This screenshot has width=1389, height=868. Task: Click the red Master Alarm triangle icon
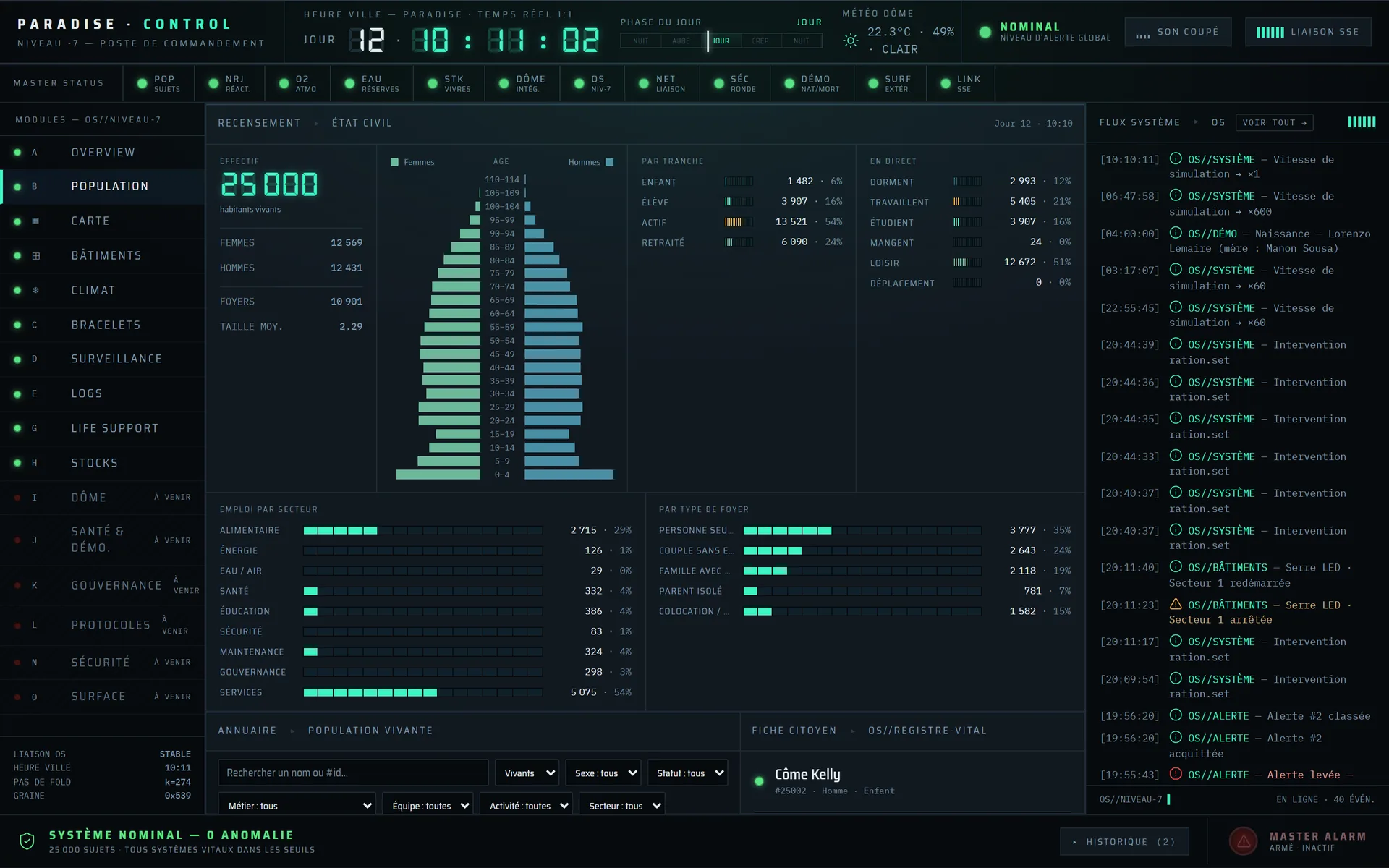[x=1244, y=841]
